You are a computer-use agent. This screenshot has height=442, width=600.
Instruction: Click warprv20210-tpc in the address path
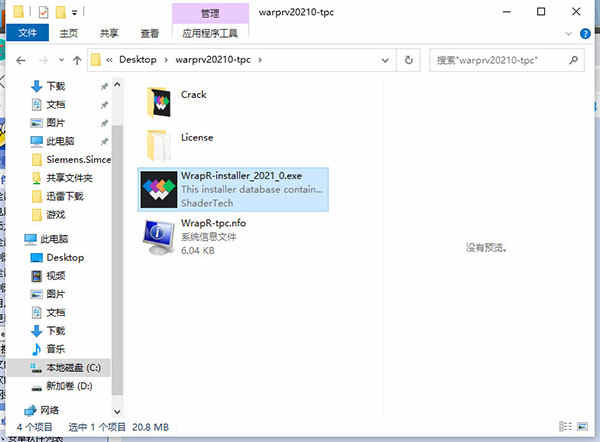pos(213,60)
